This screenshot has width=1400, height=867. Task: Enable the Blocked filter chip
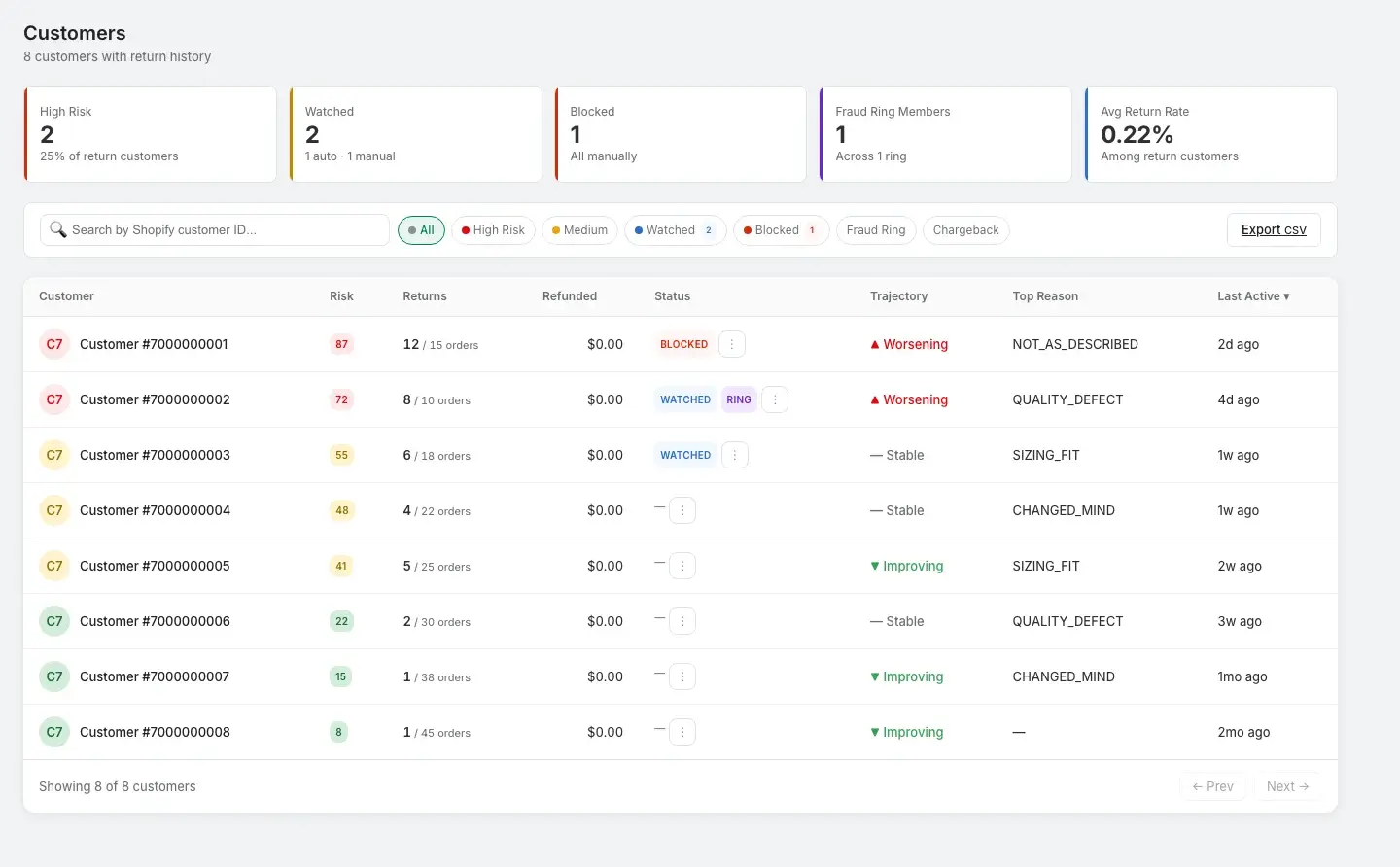780,230
